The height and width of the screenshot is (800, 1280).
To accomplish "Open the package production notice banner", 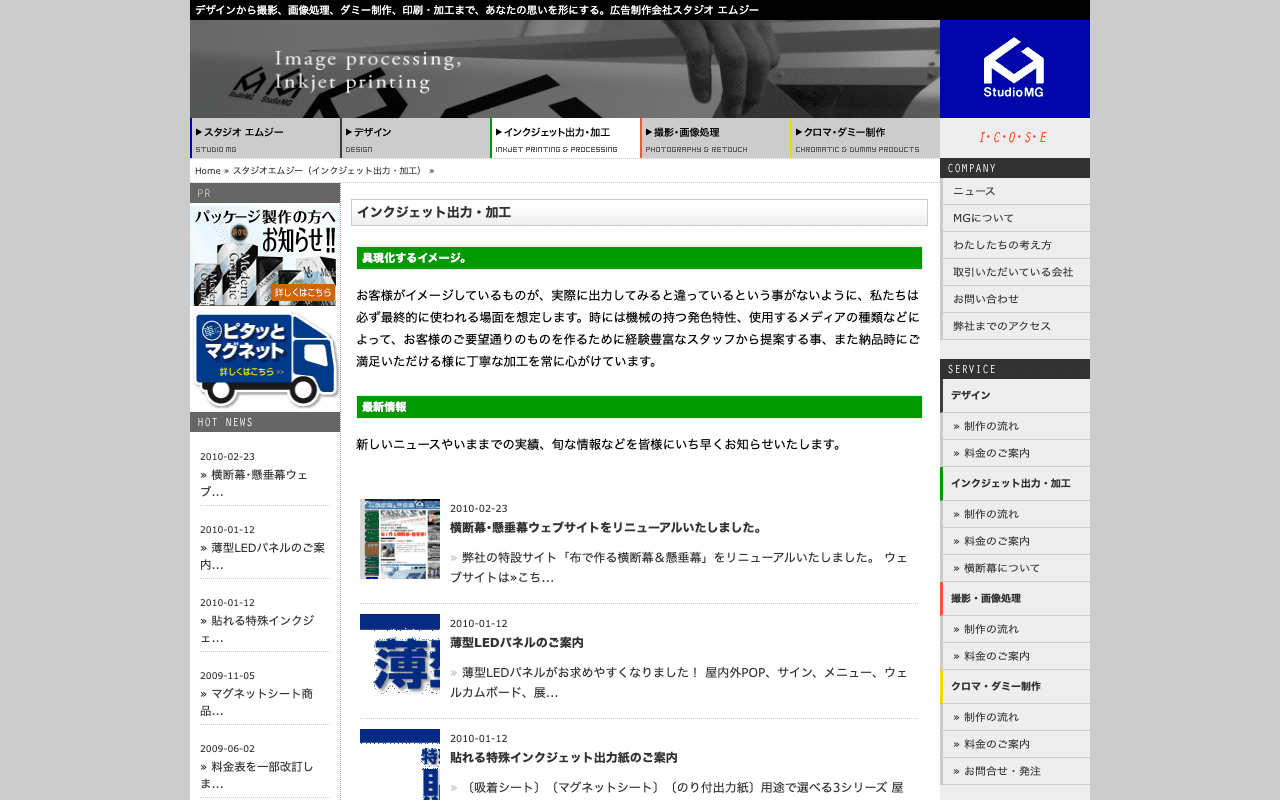I will [264, 255].
